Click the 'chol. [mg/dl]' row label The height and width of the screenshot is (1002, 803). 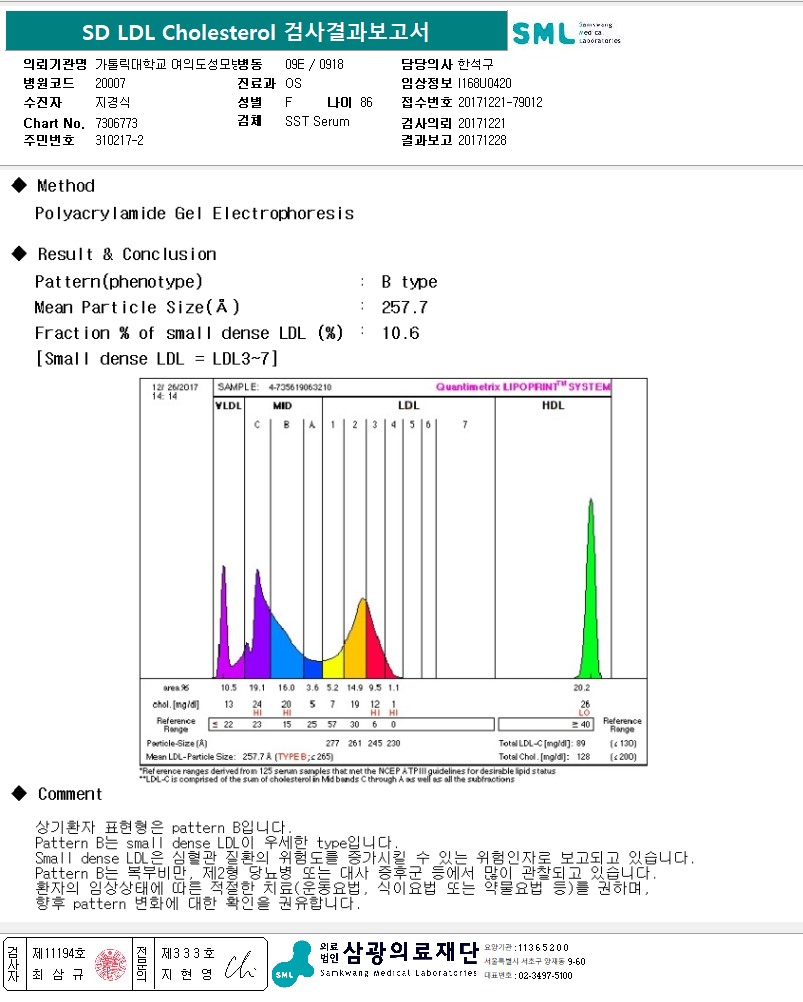pos(176,704)
